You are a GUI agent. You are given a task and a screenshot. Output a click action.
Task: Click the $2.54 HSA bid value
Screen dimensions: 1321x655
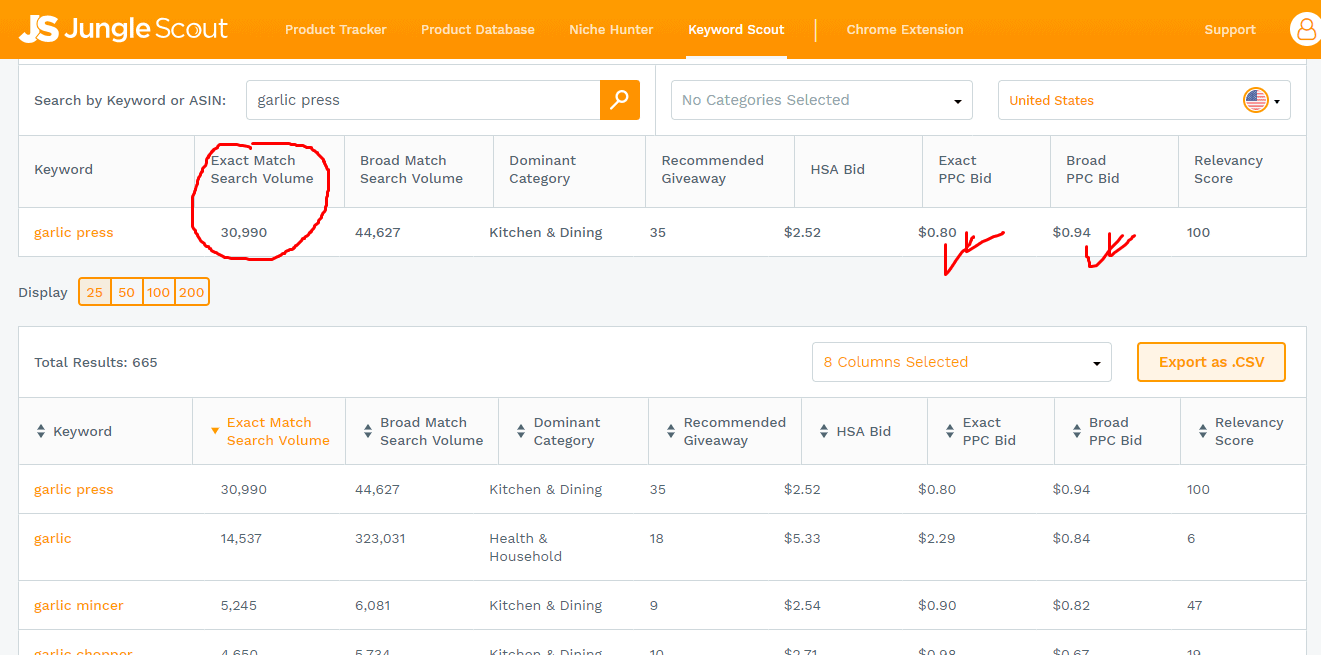803,605
